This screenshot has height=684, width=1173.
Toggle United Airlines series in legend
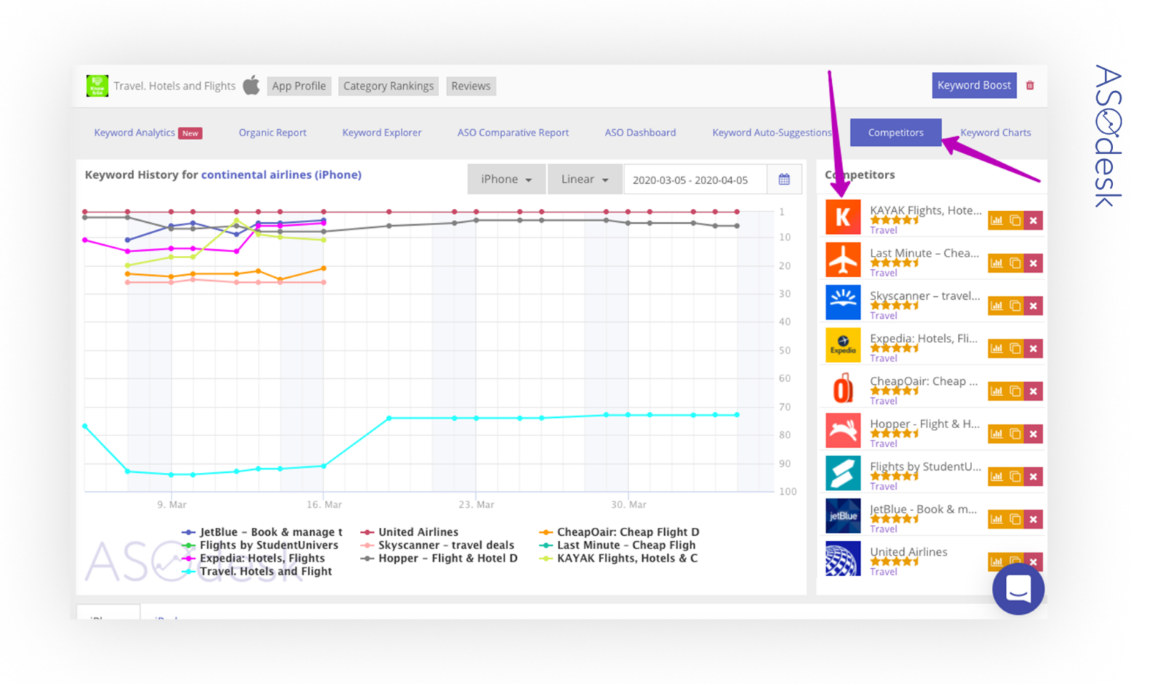tap(410, 532)
